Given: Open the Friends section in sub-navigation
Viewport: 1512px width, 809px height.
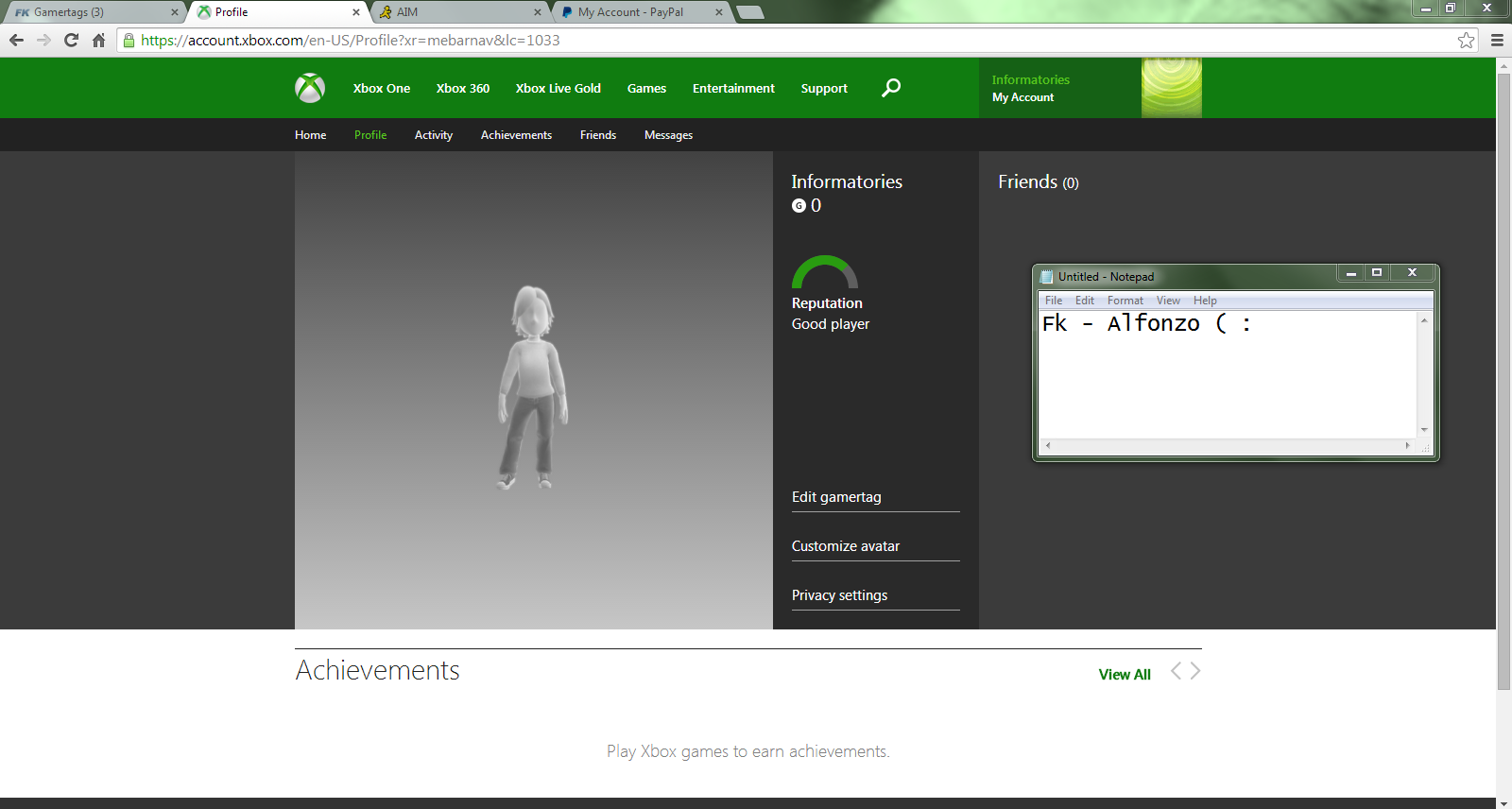Looking at the screenshot, I should pos(598,135).
